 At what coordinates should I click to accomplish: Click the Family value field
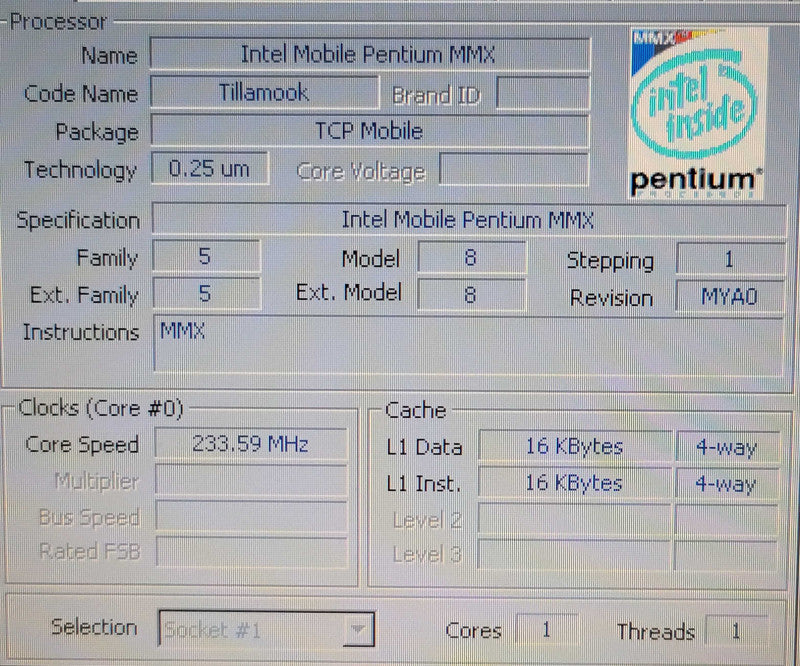coord(206,256)
